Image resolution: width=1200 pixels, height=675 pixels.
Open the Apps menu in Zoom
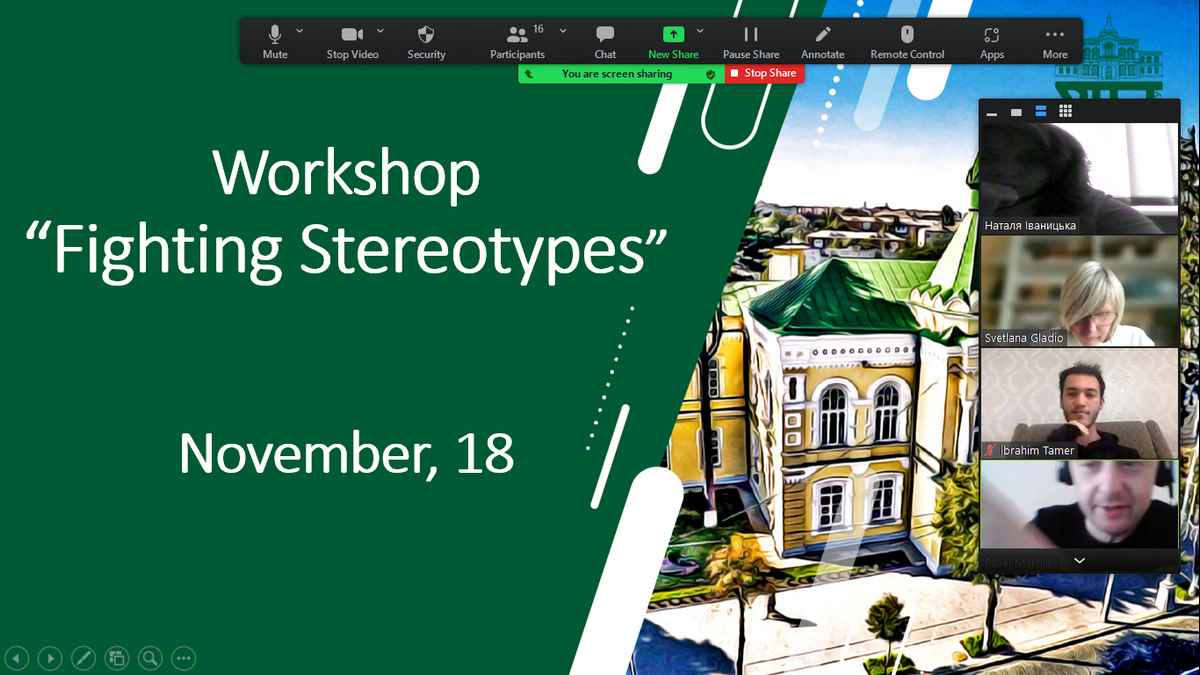(x=992, y=41)
